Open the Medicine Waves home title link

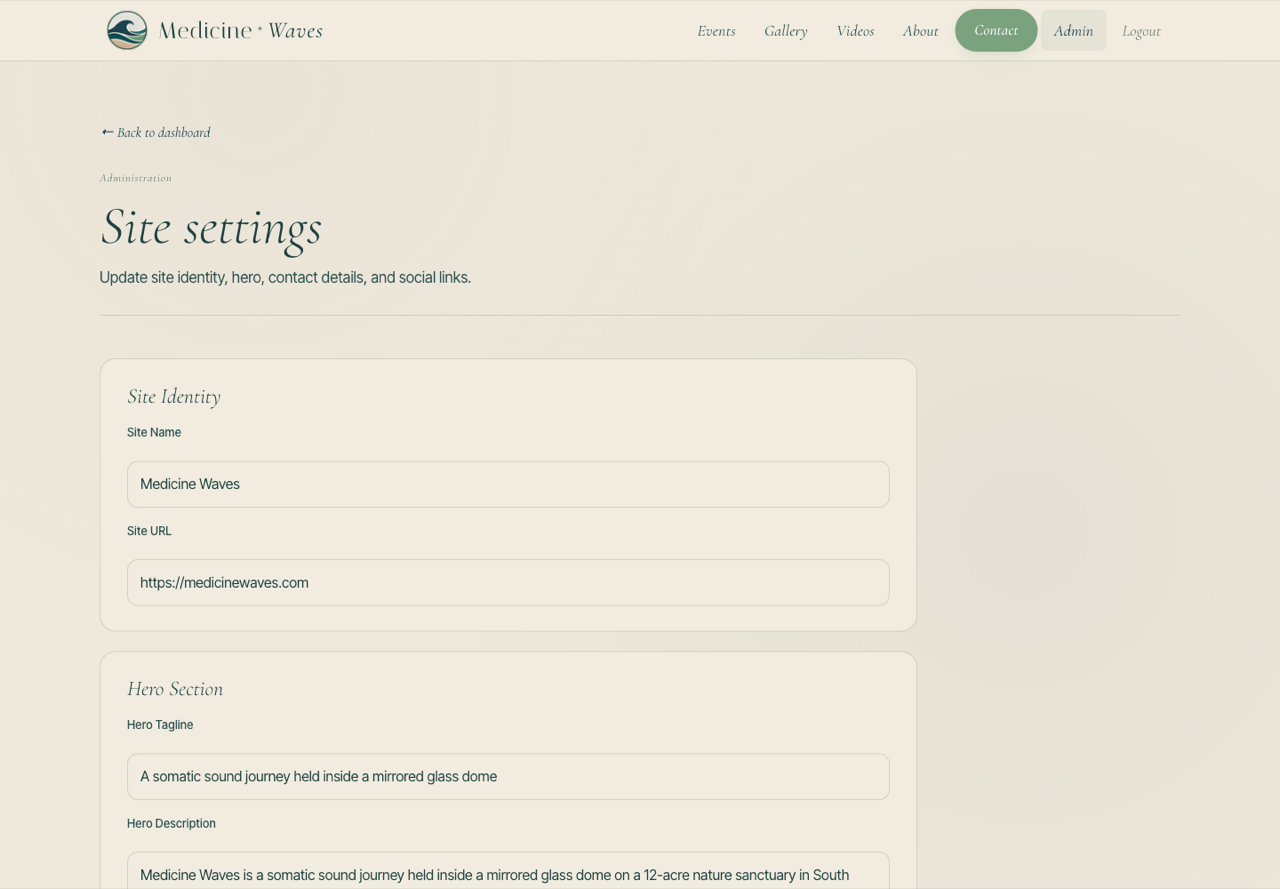[x=240, y=31]
